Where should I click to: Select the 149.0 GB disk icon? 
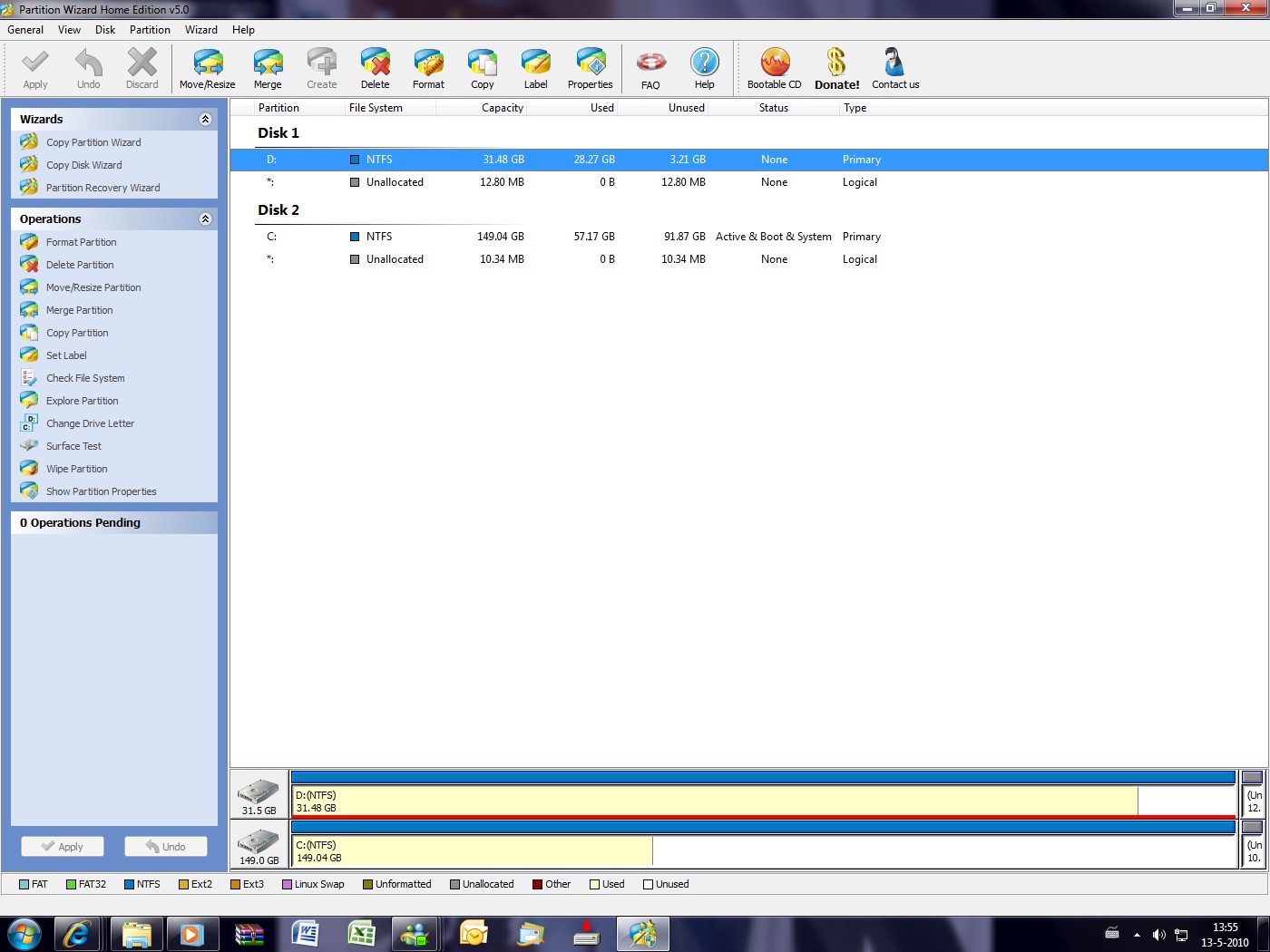pyautogui.click(x=259, y=845)
